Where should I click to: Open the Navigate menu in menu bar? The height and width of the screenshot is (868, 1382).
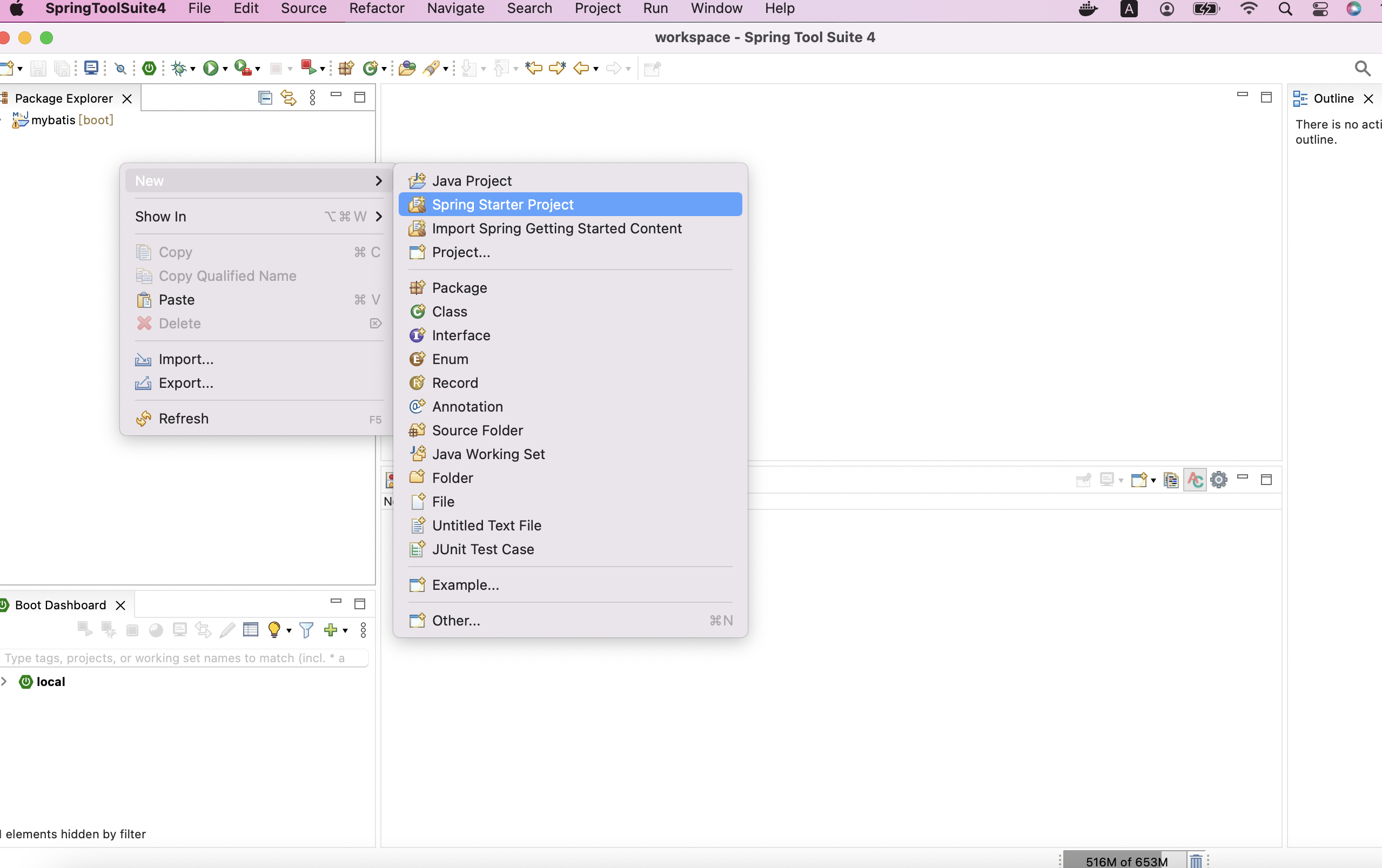pyautogui.click(x=455, y=9)
